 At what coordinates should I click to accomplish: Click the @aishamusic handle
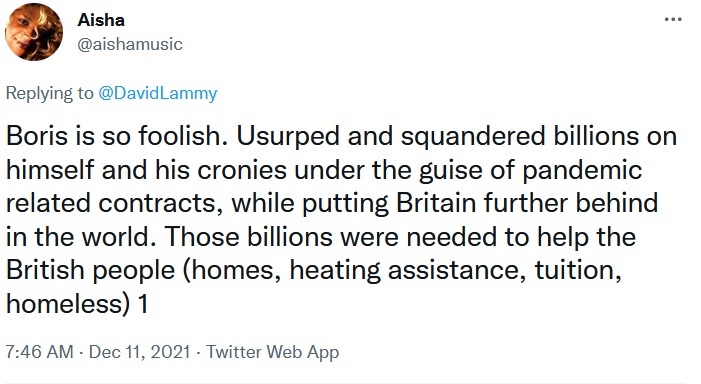pos(130,44)
